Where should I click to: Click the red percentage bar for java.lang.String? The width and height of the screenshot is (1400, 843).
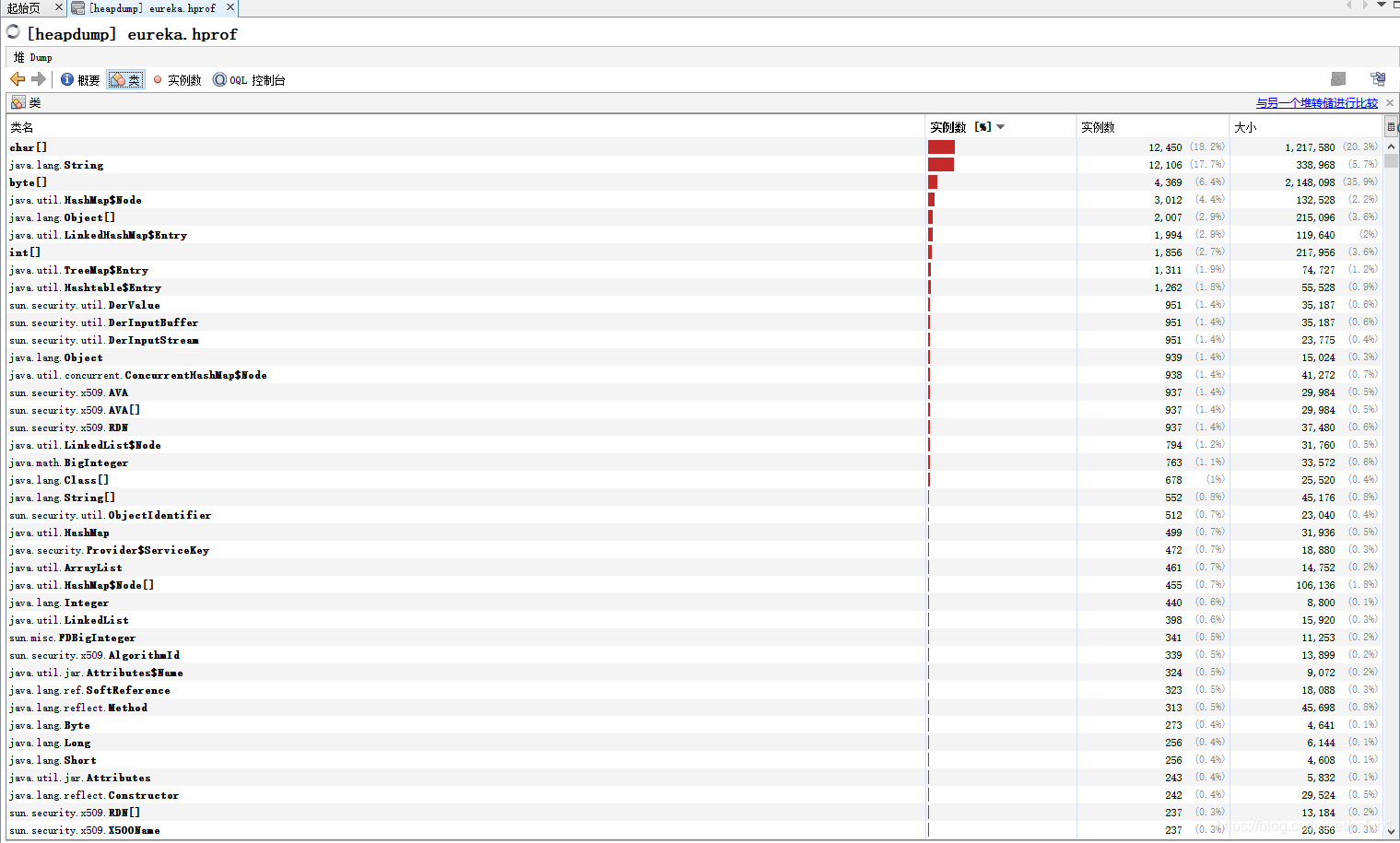click(x=941, y=165)
